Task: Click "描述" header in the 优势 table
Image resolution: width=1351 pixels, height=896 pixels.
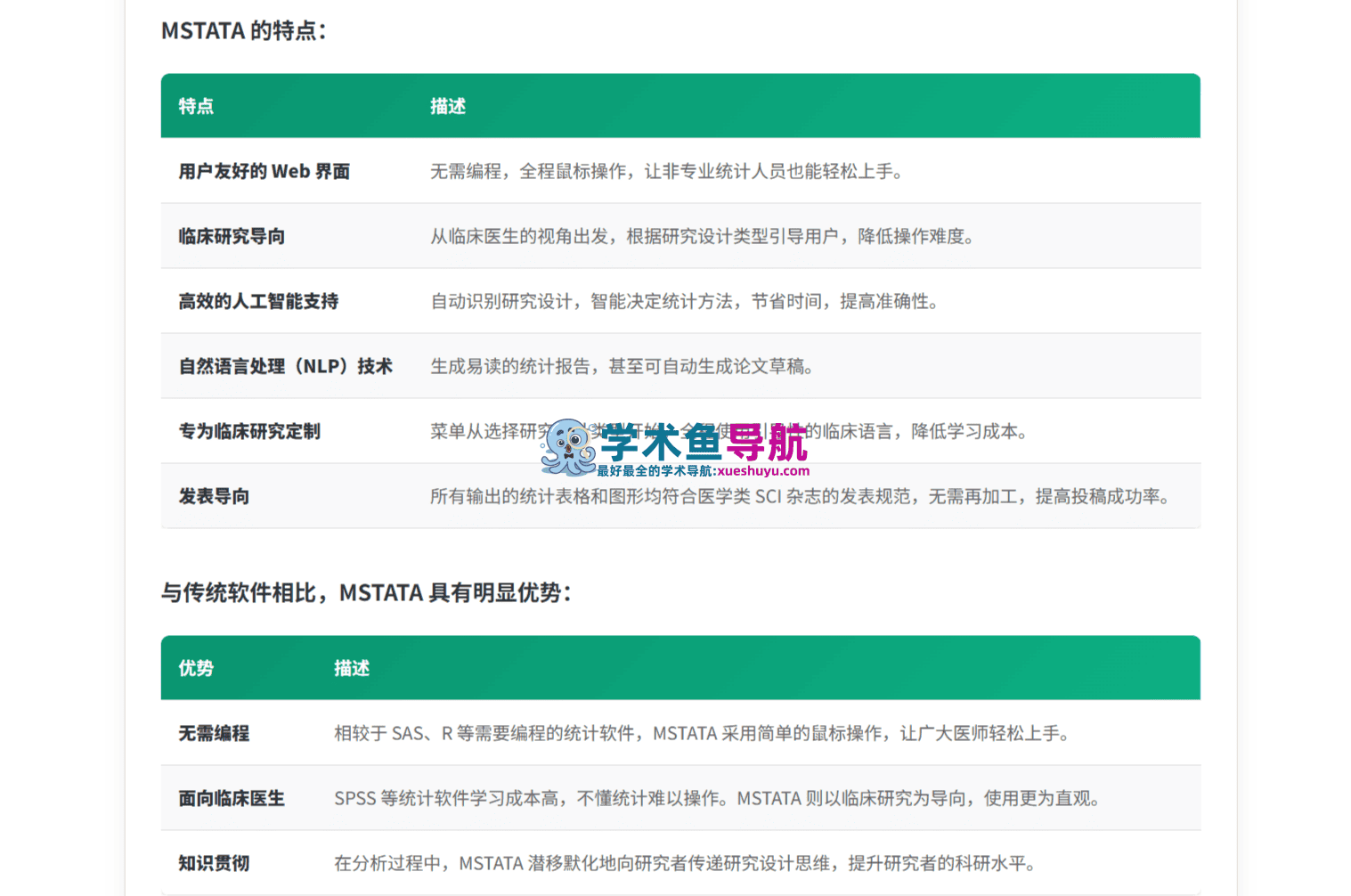Action: (352, 668)
